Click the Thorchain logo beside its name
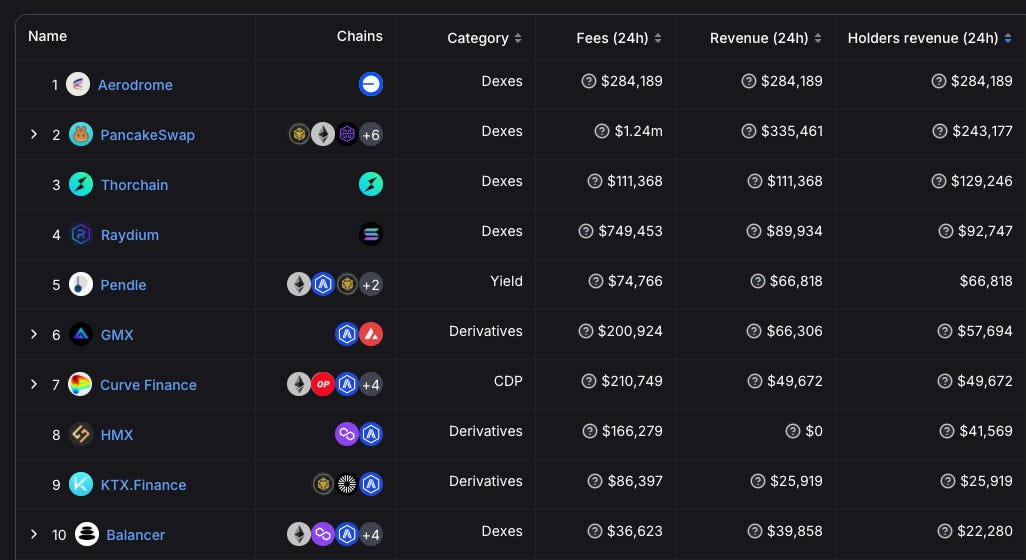The width and height of the screenshot is (1026, 560). 81,184
